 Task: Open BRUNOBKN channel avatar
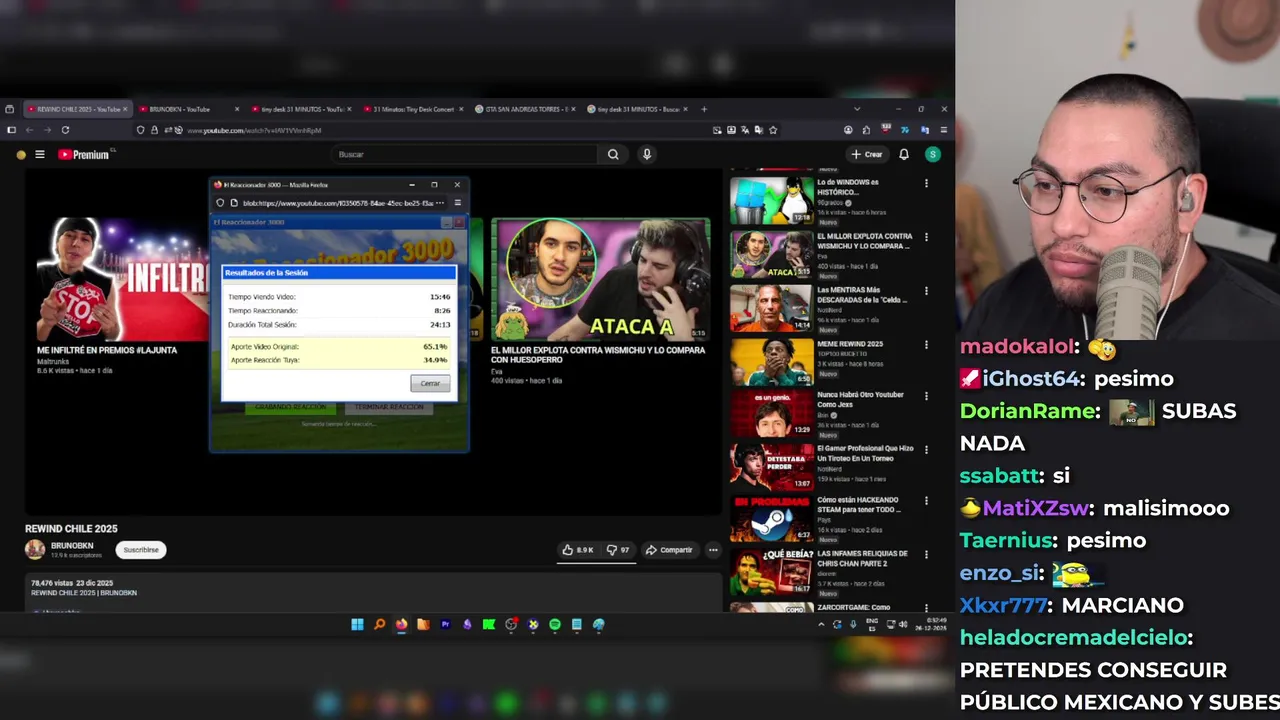click(x=35, y=549)
